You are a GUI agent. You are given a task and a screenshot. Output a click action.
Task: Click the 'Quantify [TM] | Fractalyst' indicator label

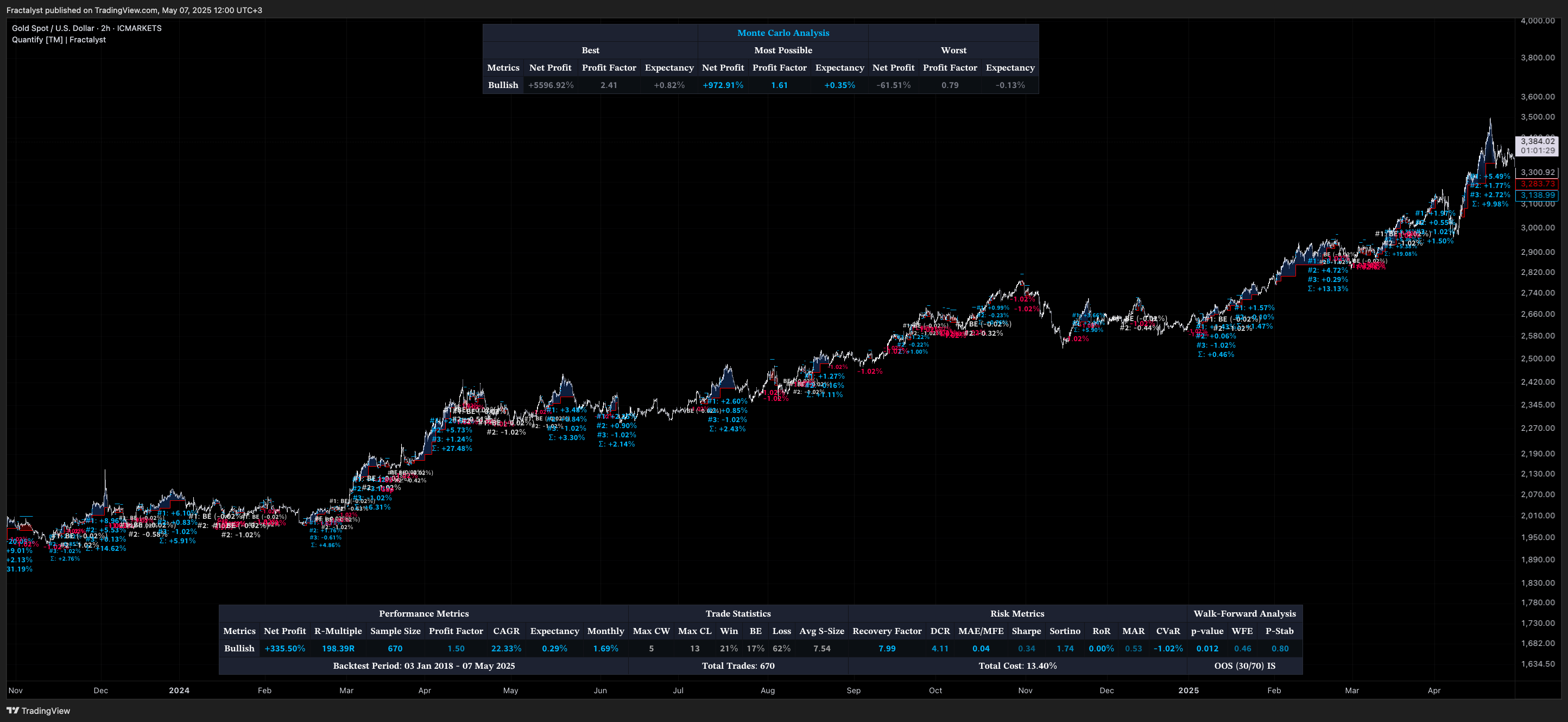click(59, 40)
